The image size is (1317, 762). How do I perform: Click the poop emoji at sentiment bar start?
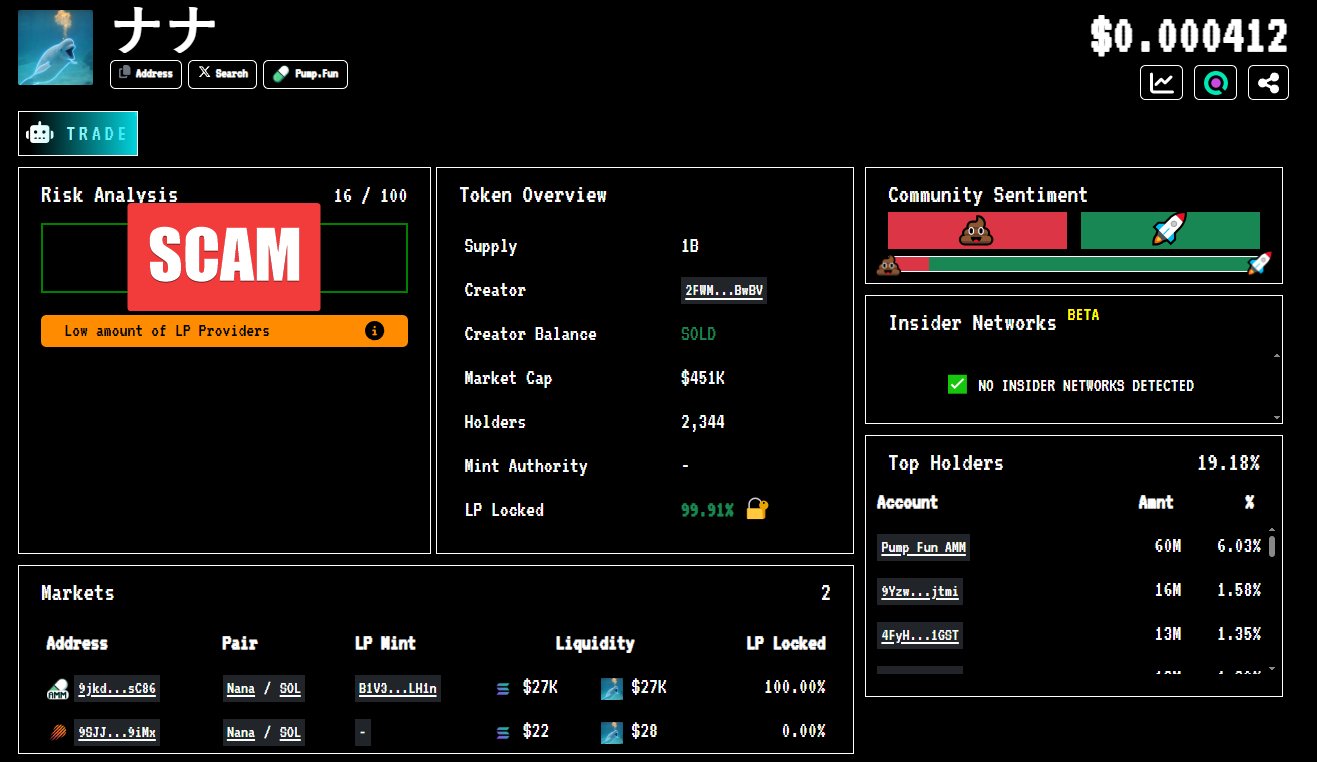[x=888, y=265]
